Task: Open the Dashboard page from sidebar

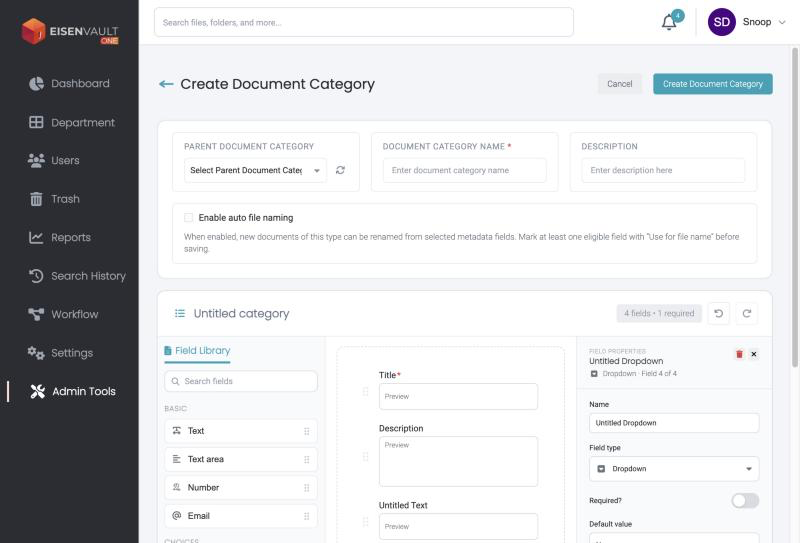Action: [69, 83]
